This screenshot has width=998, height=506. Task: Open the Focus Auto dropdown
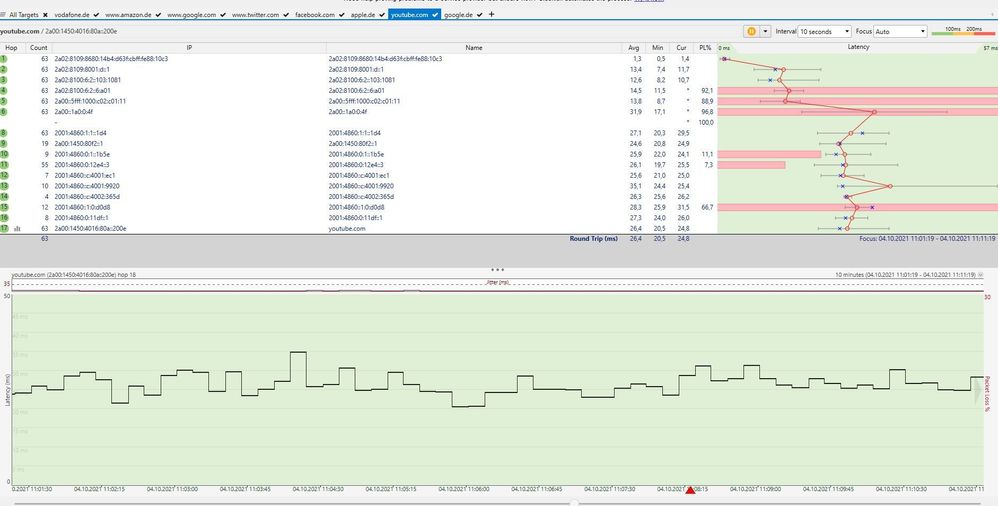pos(901,31)
